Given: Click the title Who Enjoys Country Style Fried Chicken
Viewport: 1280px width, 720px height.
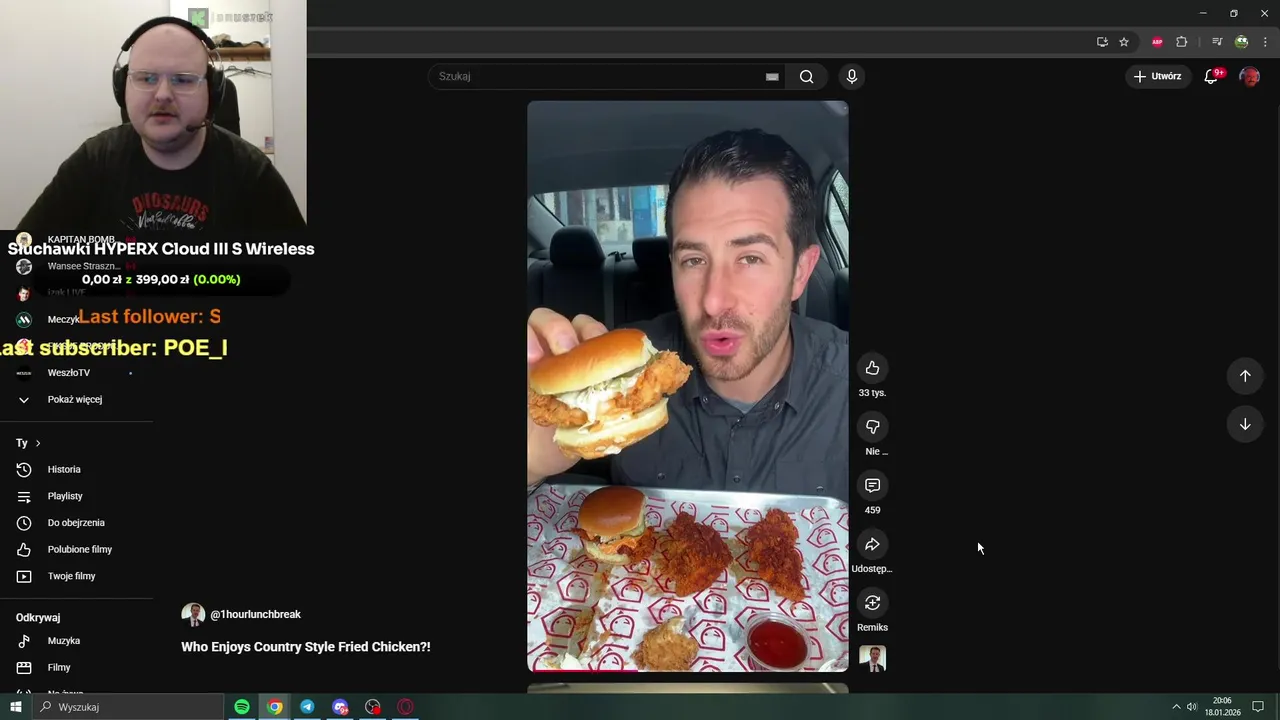Looking at the screenshot, I should point(306,647).
